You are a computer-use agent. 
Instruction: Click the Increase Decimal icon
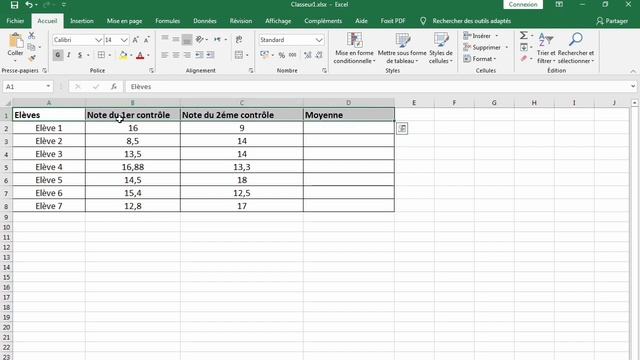pyautogui.click(x=308, y=55)
